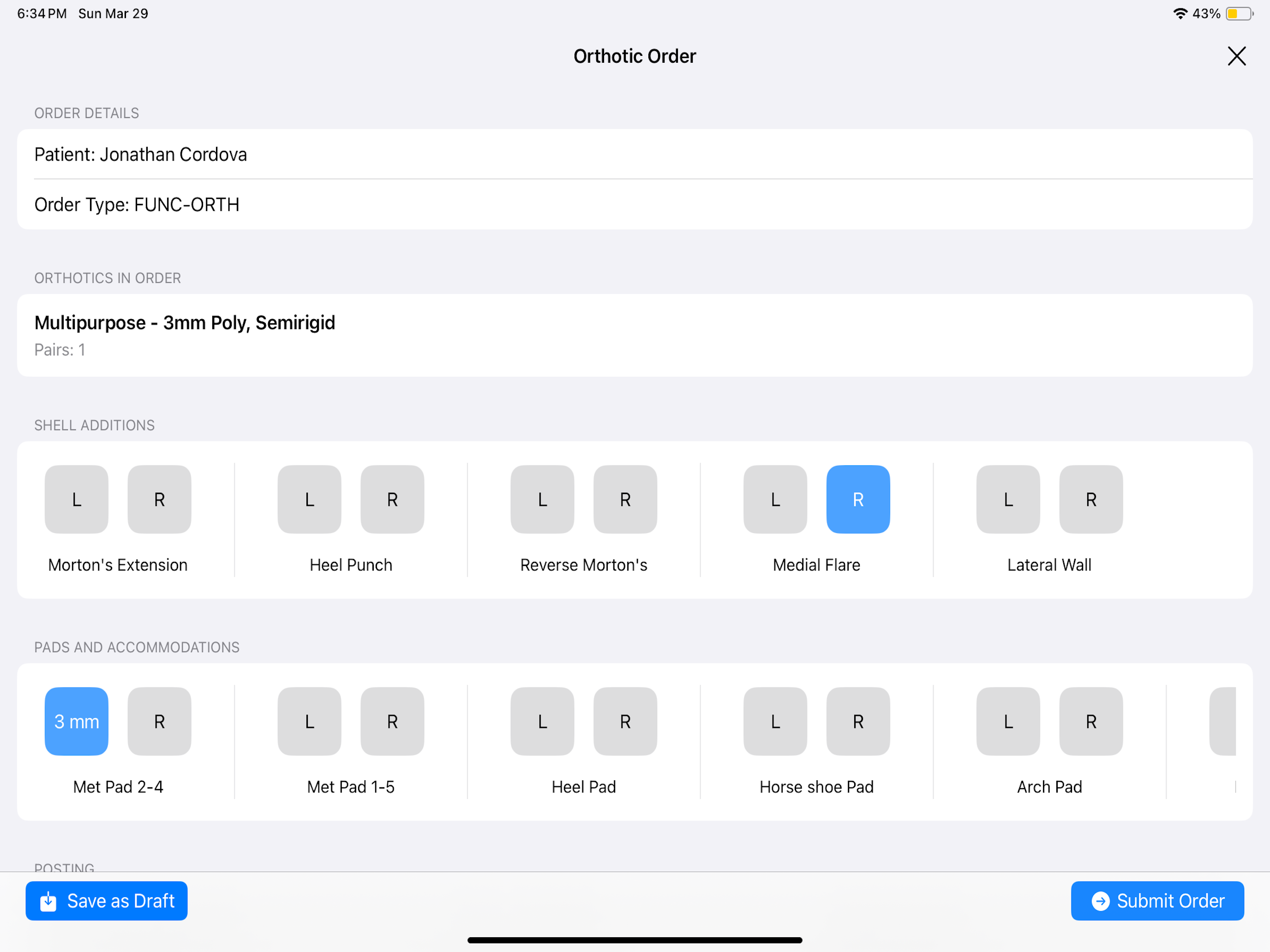Image resolution: width=1270 pixels, height=952 pixels.
Task: Tap the Orthotic Order title
Action: (635, 56)
